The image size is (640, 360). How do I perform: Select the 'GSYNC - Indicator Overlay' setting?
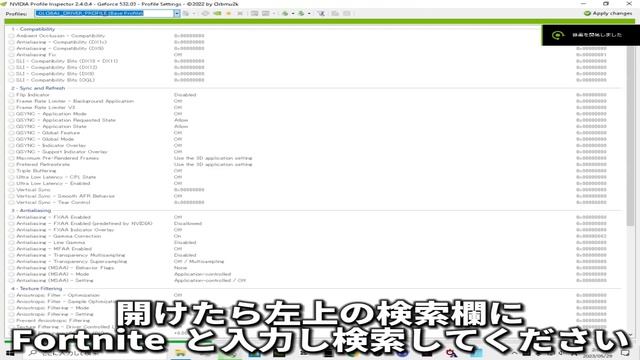(51, 146)
